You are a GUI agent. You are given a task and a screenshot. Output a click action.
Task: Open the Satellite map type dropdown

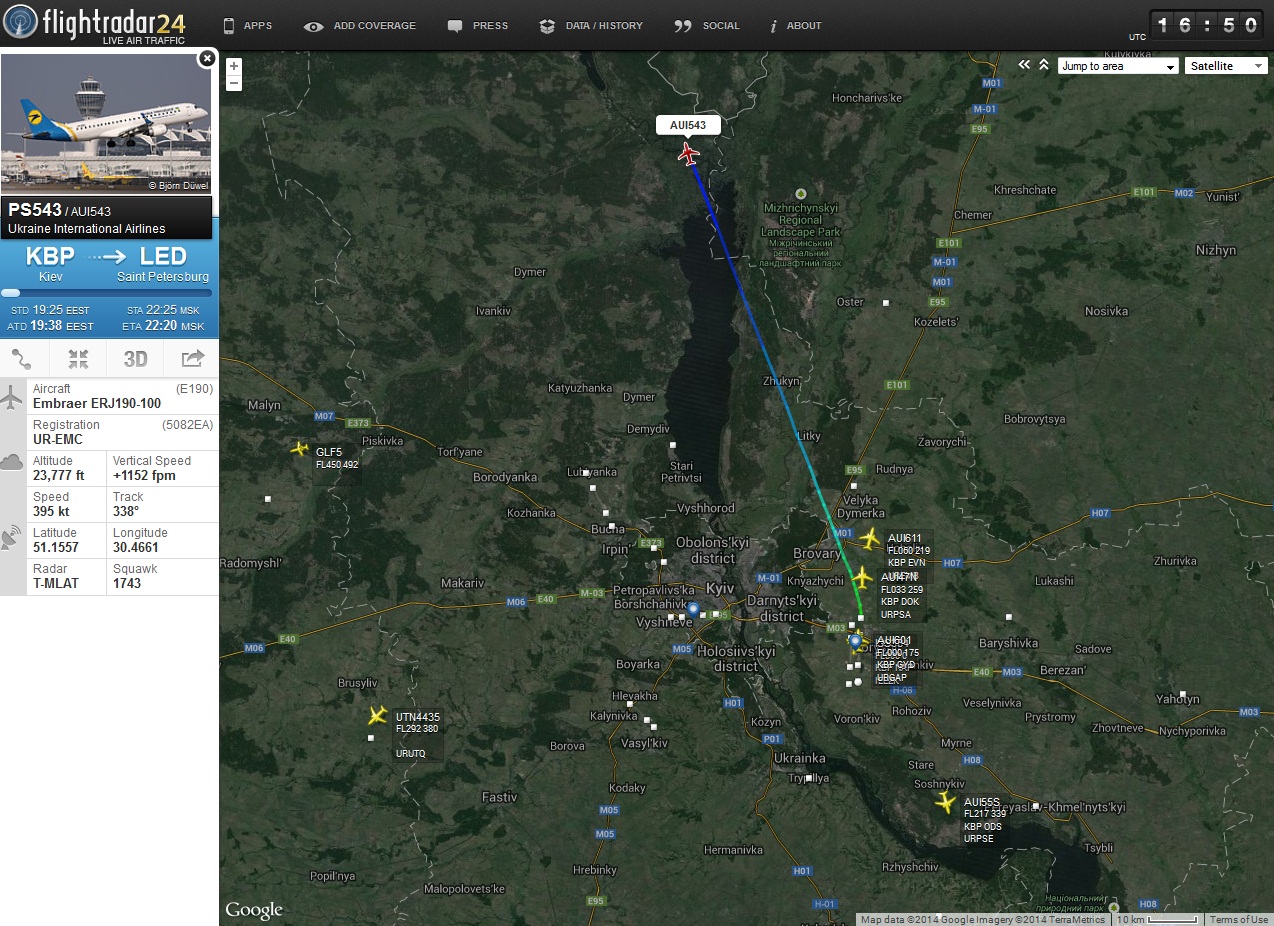[x=1226, y=66]
